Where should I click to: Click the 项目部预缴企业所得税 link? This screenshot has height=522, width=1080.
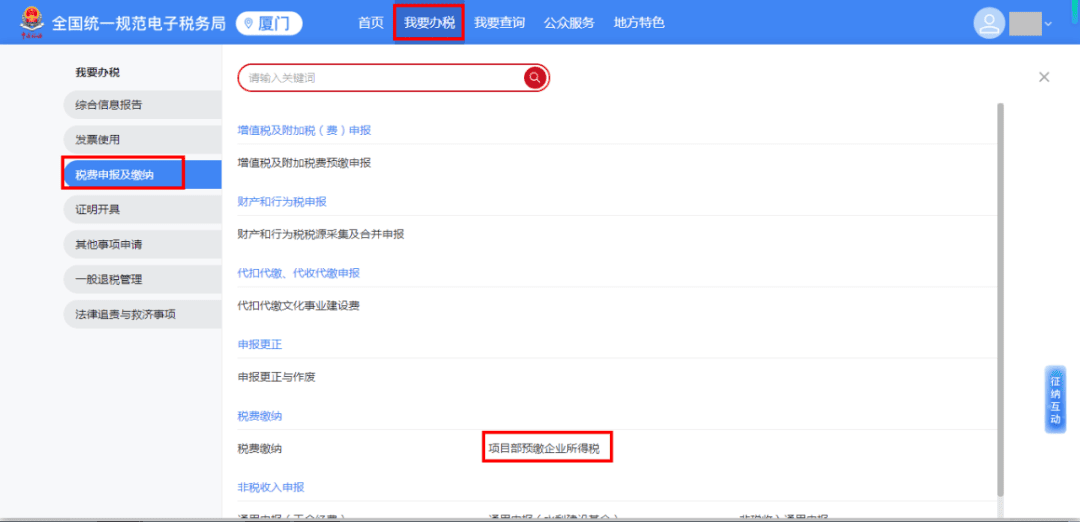pos(546,449)
